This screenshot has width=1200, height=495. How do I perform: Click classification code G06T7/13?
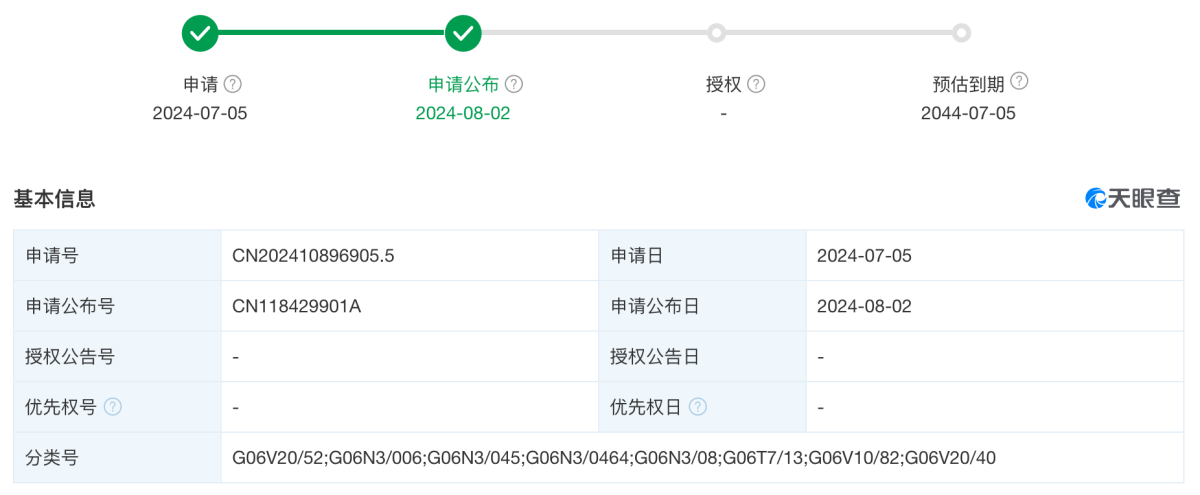tap(763, 458)
